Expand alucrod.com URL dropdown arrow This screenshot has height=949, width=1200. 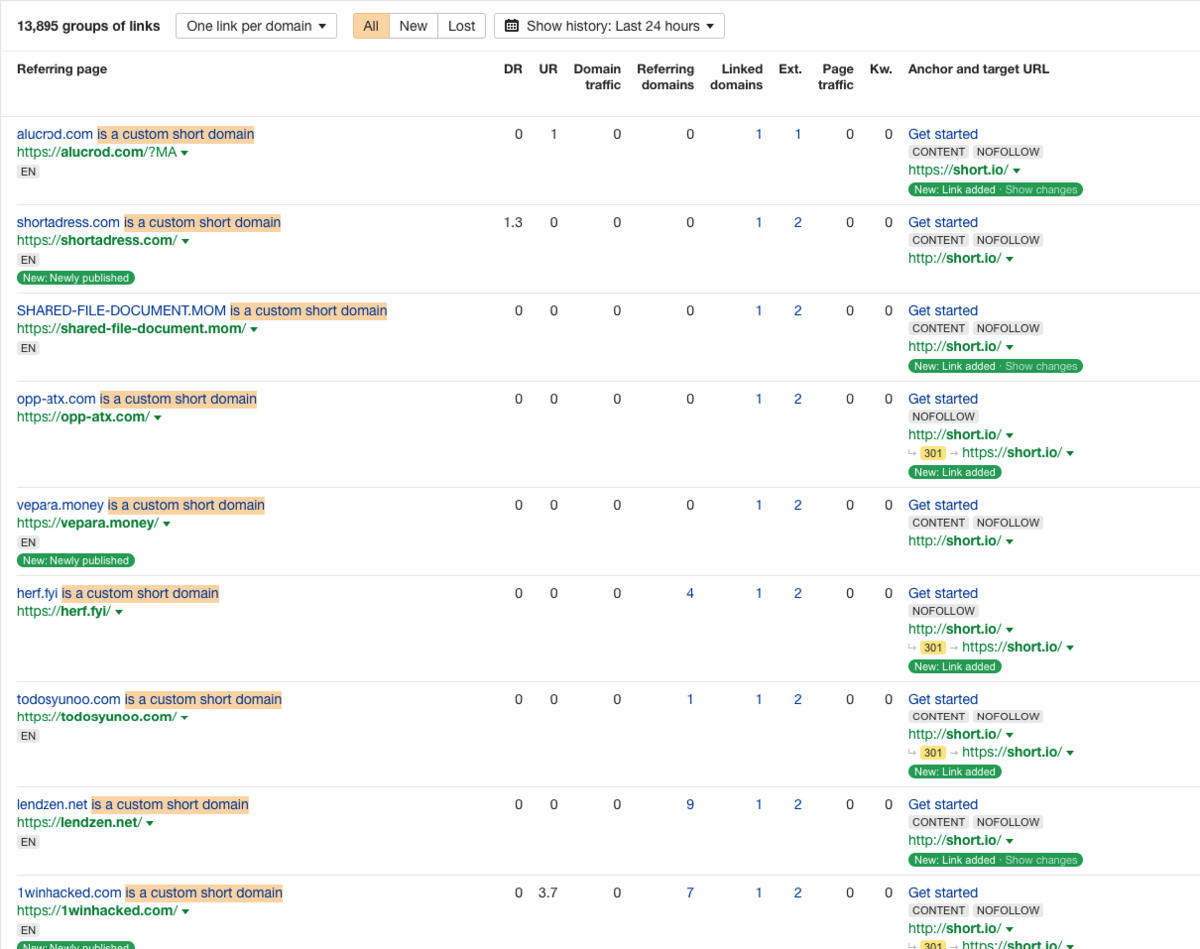(185, 153)
